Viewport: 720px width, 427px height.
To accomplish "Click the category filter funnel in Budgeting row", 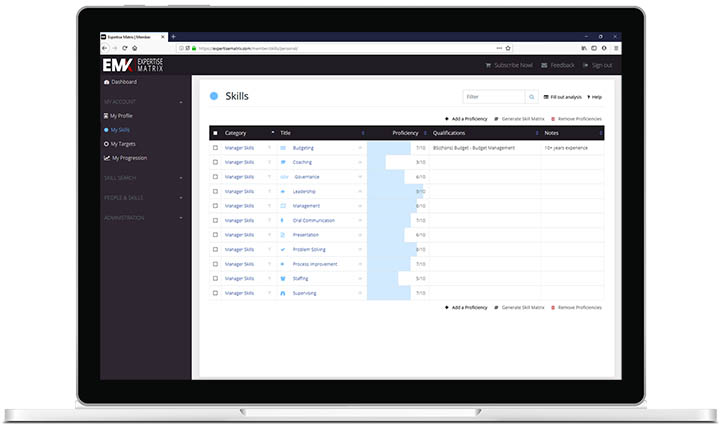I will pos(270,148).
